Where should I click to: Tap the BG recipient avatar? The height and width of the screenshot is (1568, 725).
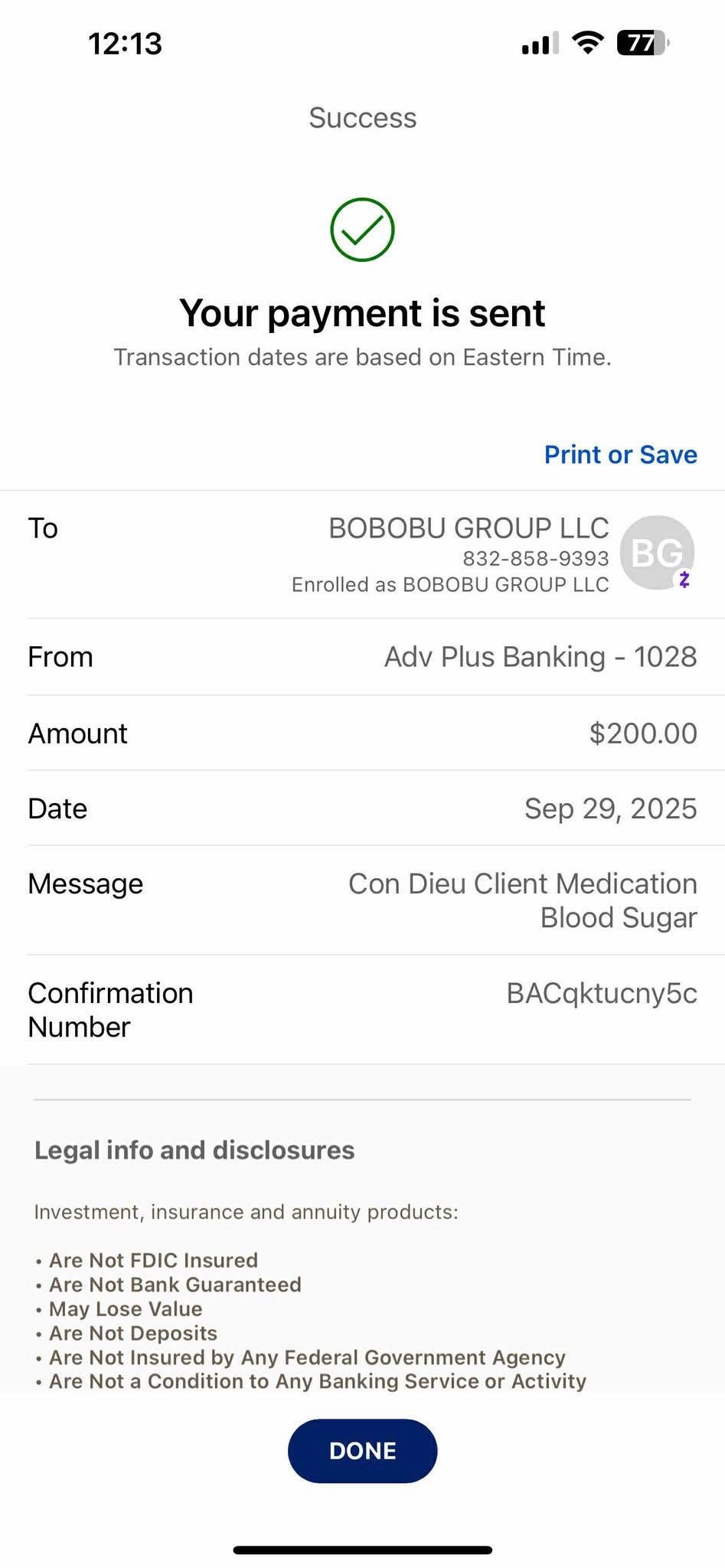(655, 552)
